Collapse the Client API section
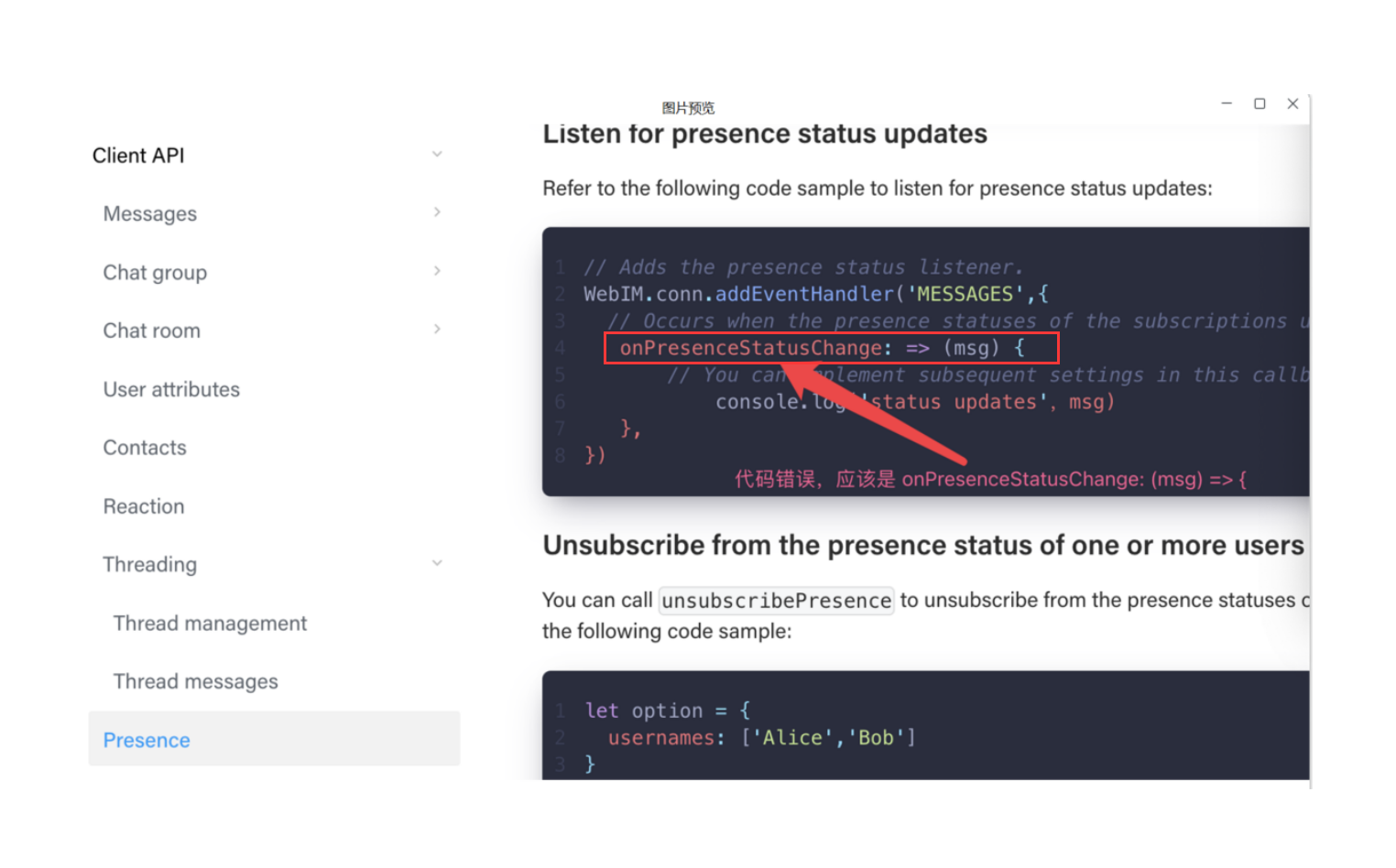The height and width of the screenshot is (868, 1396). point(437,154)
